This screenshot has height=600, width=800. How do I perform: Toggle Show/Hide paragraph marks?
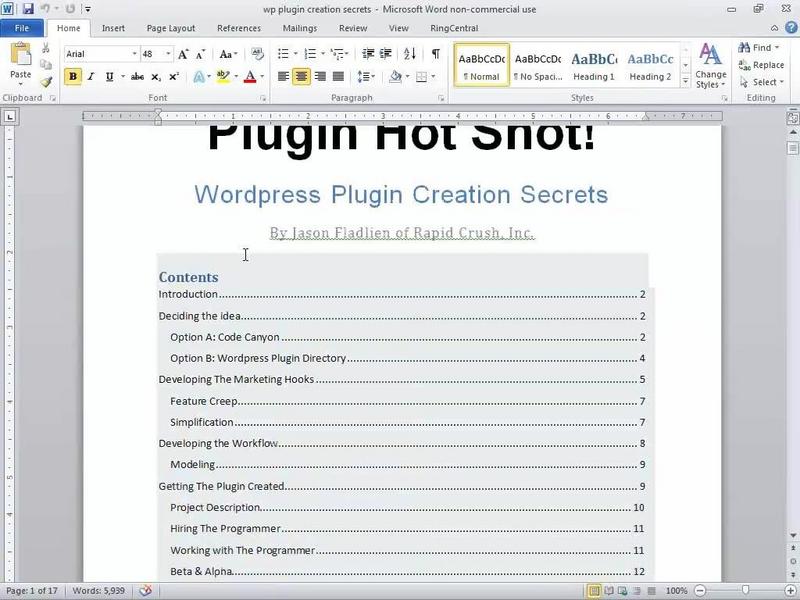click(436, 54)
